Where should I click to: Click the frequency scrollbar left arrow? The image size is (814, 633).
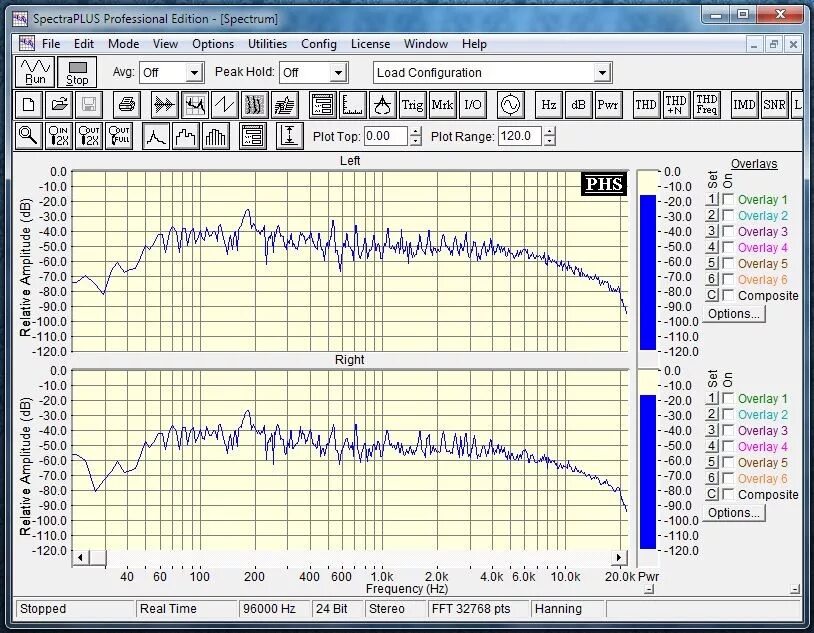pyautogui.click(x=80, y=558)
